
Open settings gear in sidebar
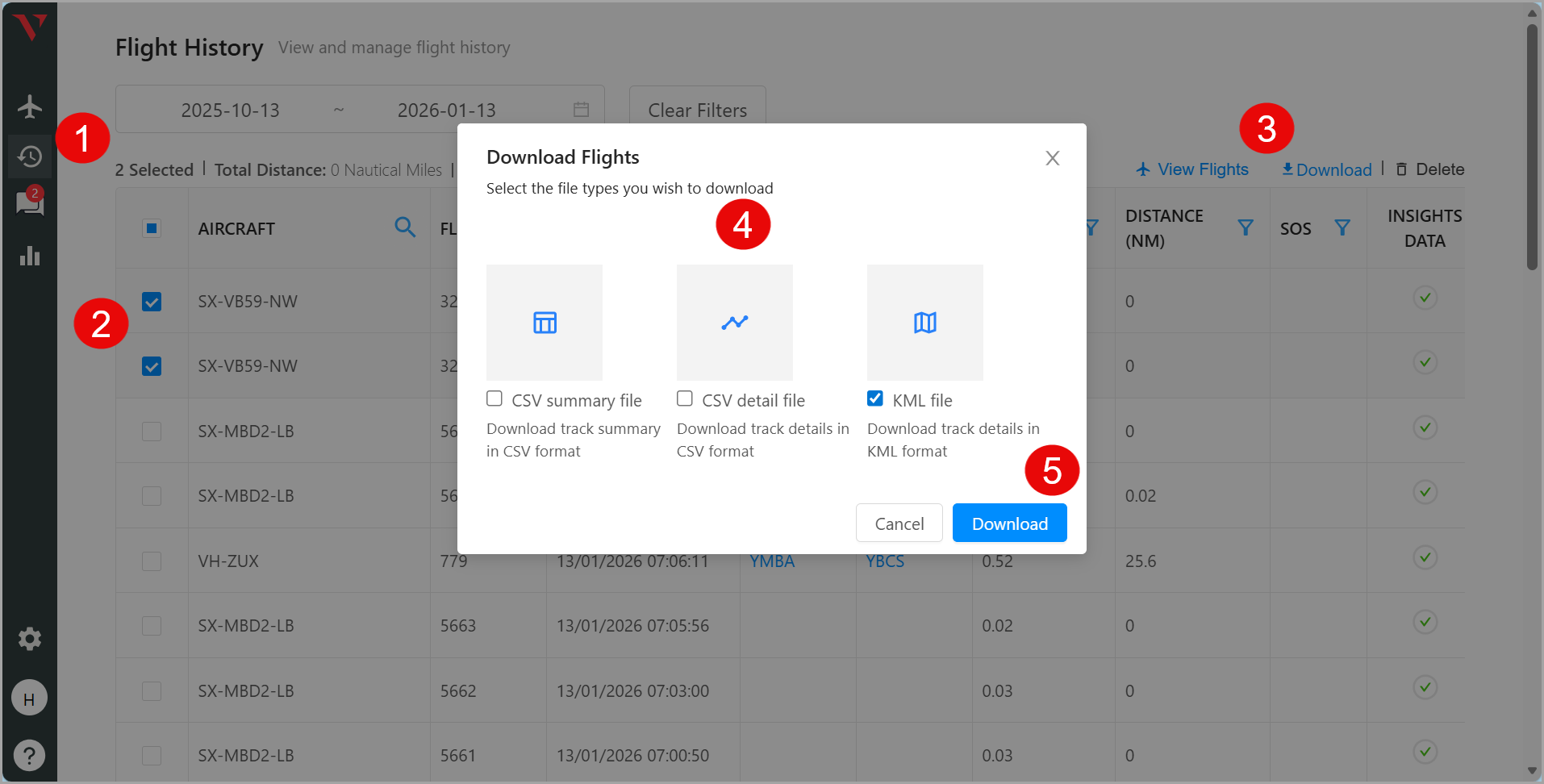click(x=30, y=639)
